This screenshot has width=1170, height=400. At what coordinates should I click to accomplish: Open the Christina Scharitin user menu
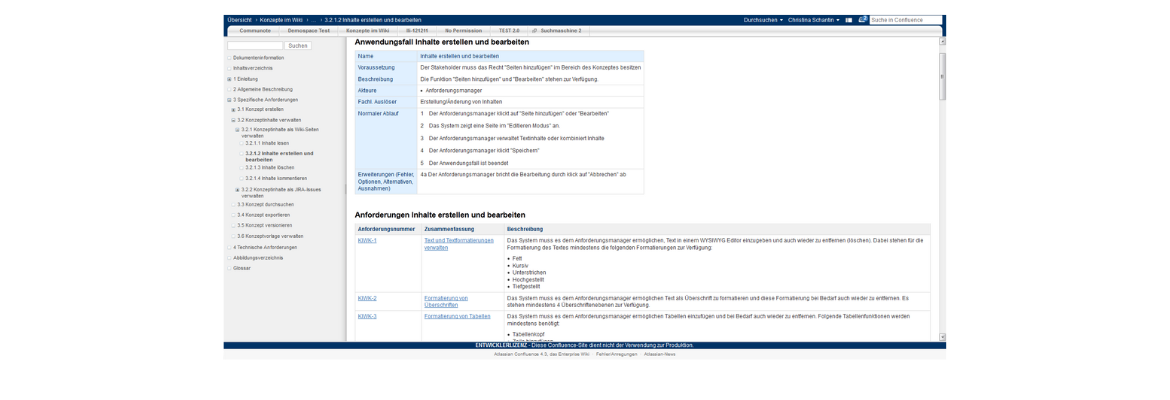(x=813, y=20)
